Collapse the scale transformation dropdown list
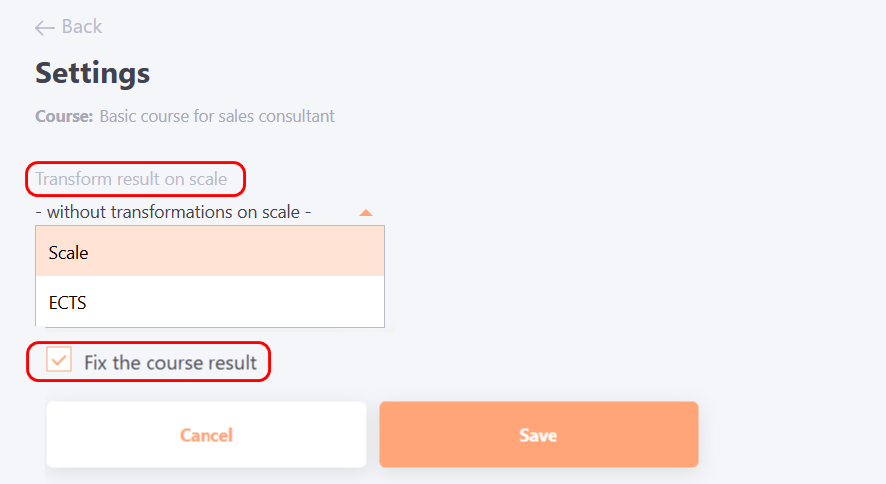The width and height of the screenshot is (886, 484). pos(366,212)
